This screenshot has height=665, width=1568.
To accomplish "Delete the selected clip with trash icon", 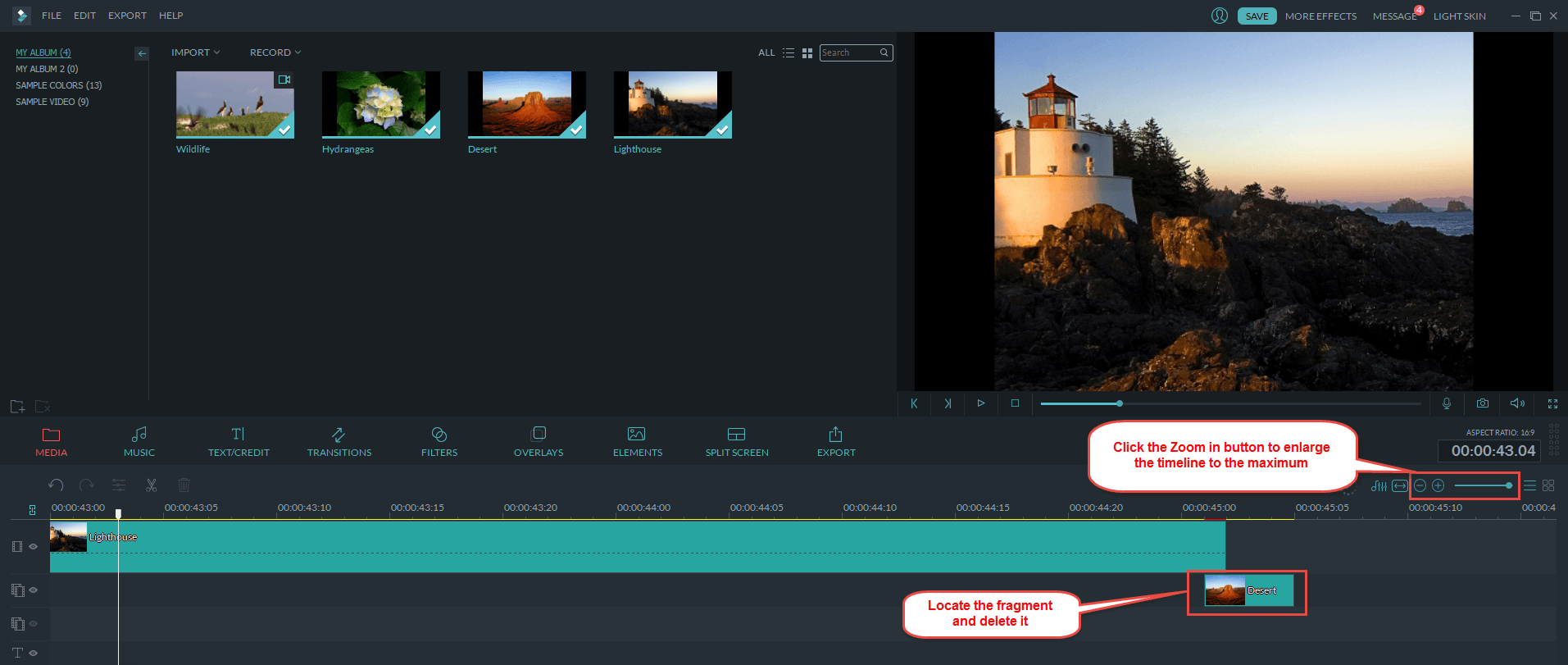I will tap(184, 485).
